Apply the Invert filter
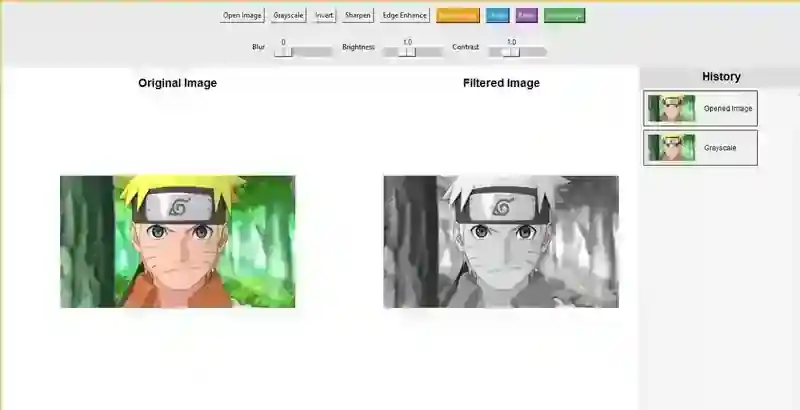The height and width of the screenshot is (410, 800). (324, 15)
